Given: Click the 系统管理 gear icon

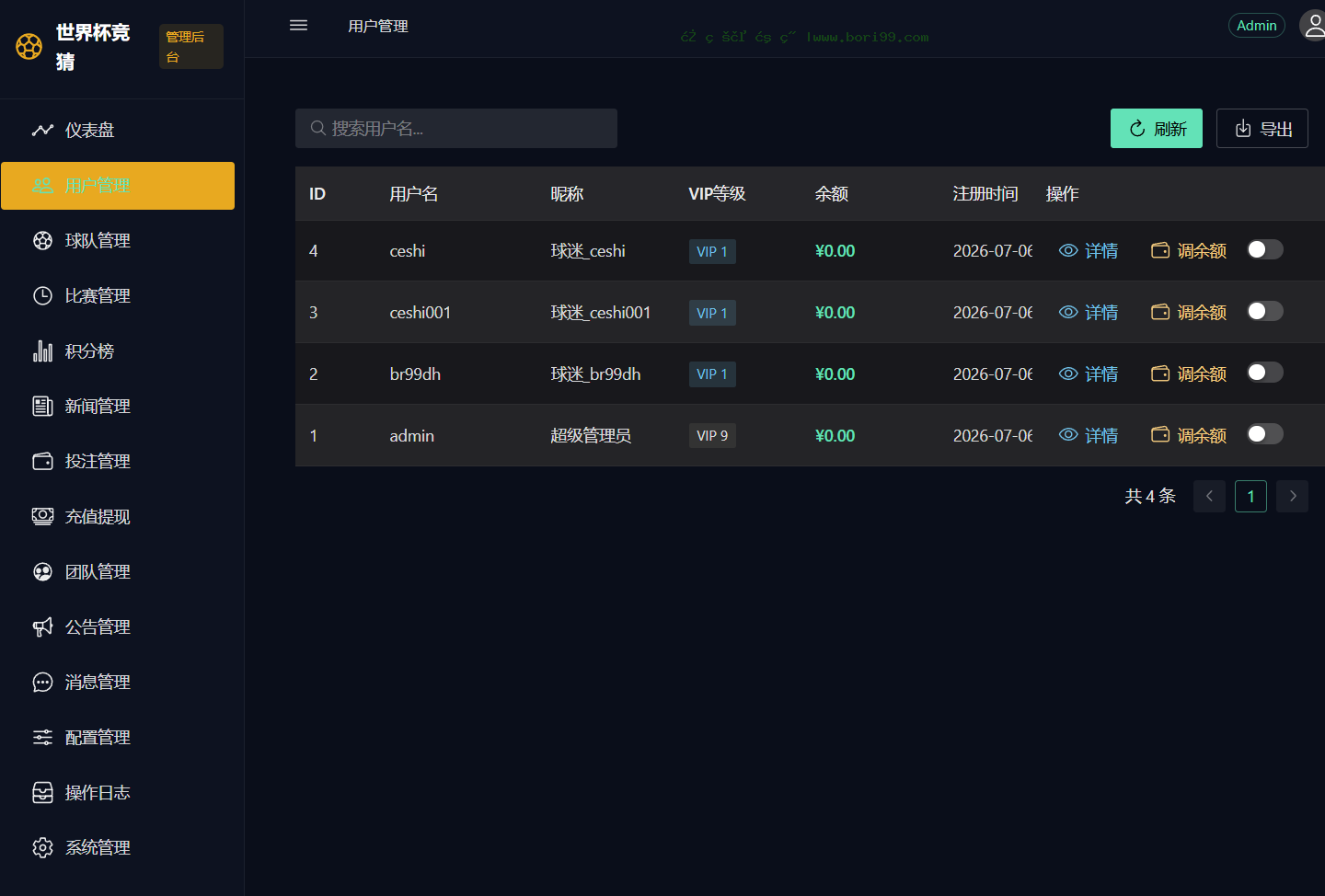Looking at the screenshot, I should pos(42,848).
